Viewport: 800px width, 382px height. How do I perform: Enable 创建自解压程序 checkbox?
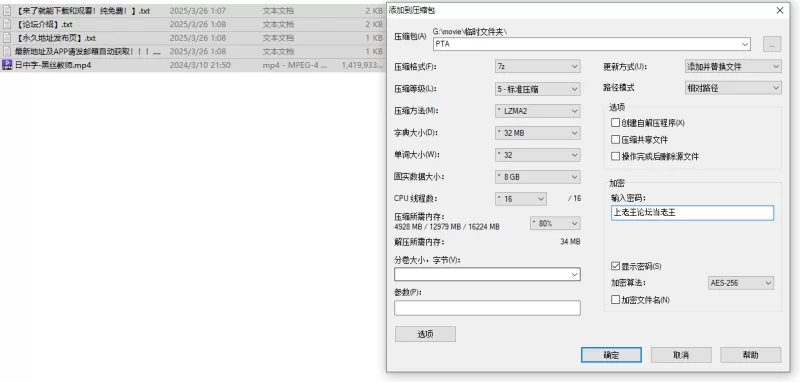click(x=615, y=123)
